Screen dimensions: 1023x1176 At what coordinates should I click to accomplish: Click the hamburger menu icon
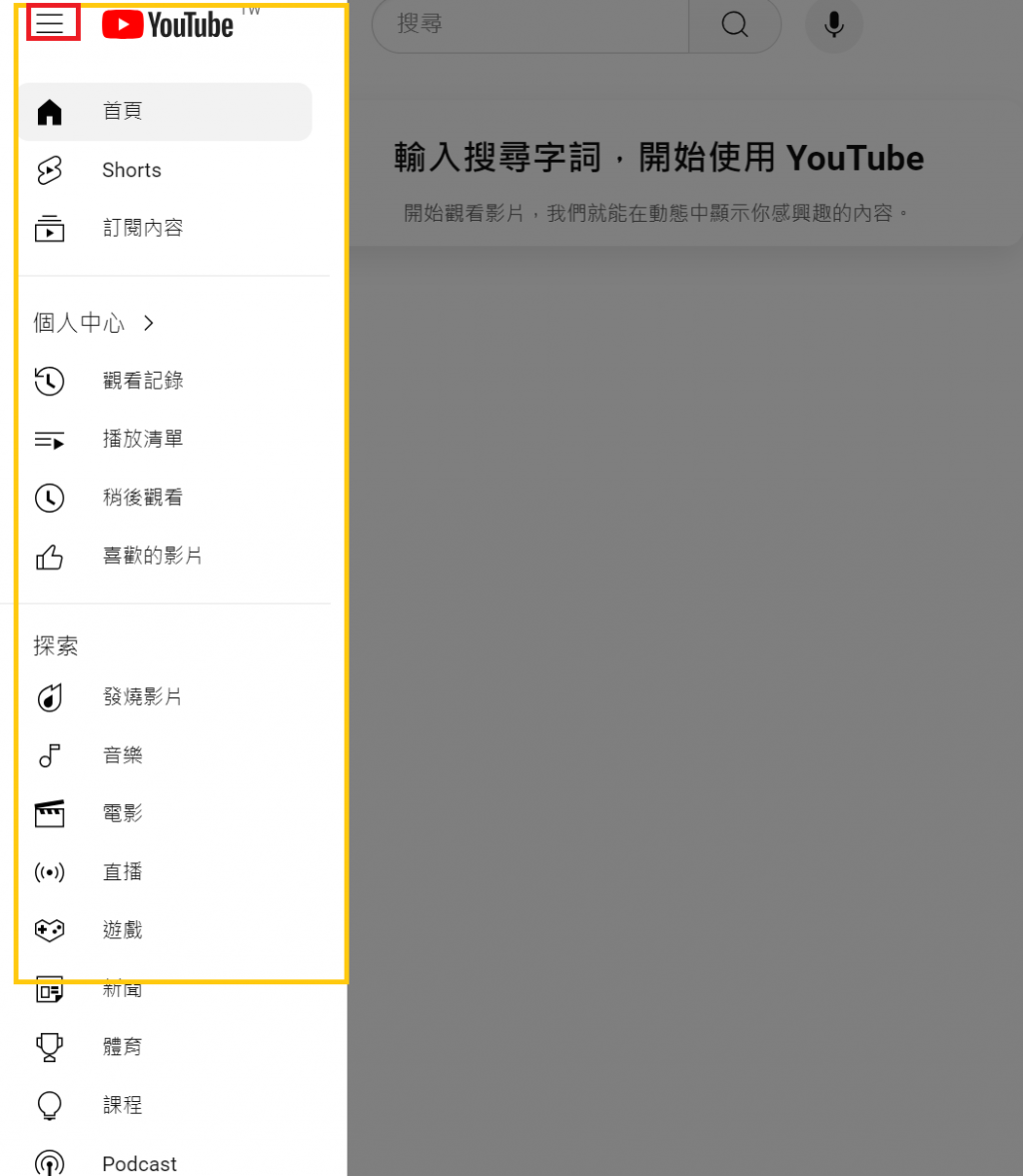tap(50, 23)
